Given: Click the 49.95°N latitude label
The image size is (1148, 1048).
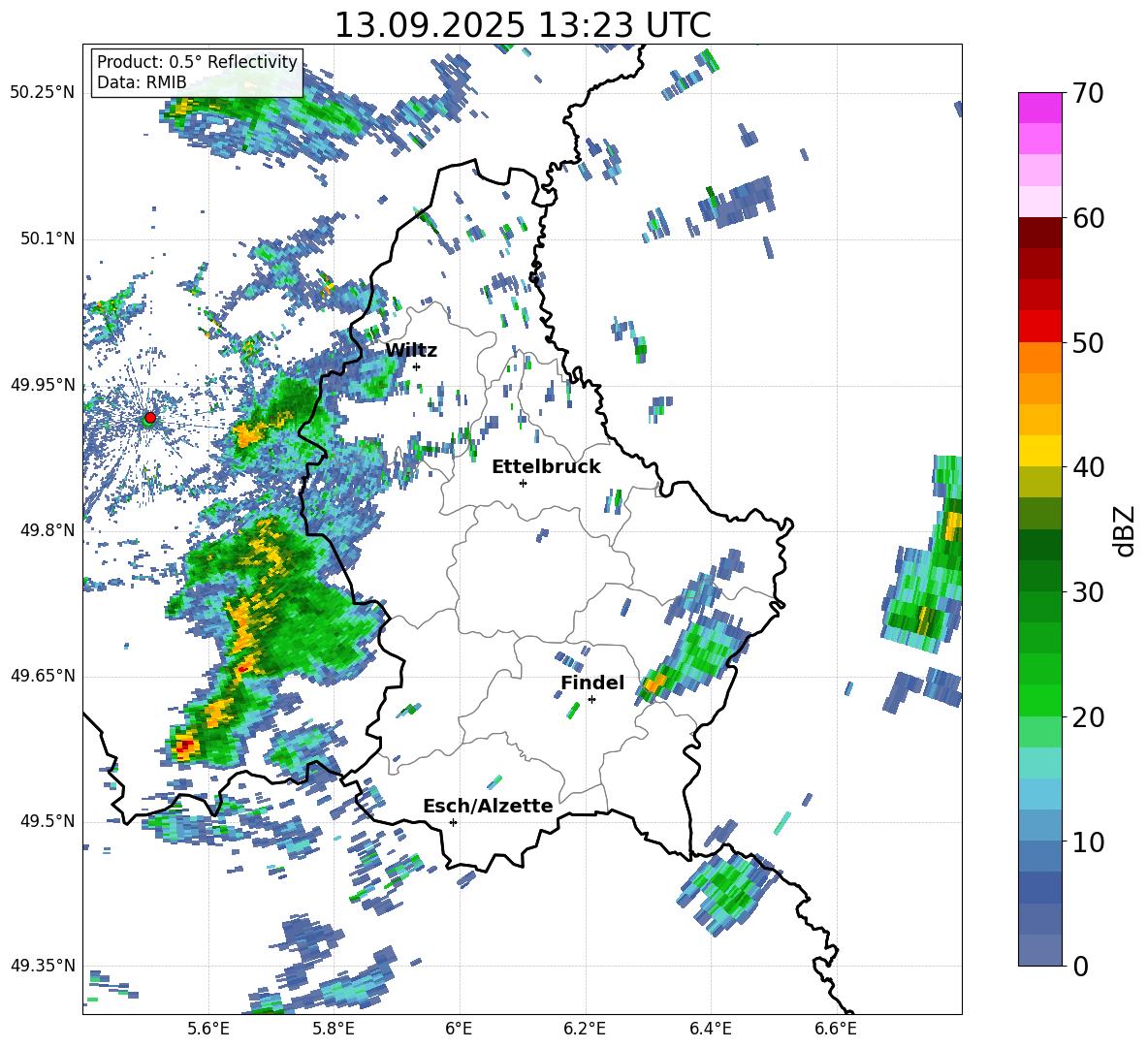Looking at the screenshot, I should click(x=43, y=384).
